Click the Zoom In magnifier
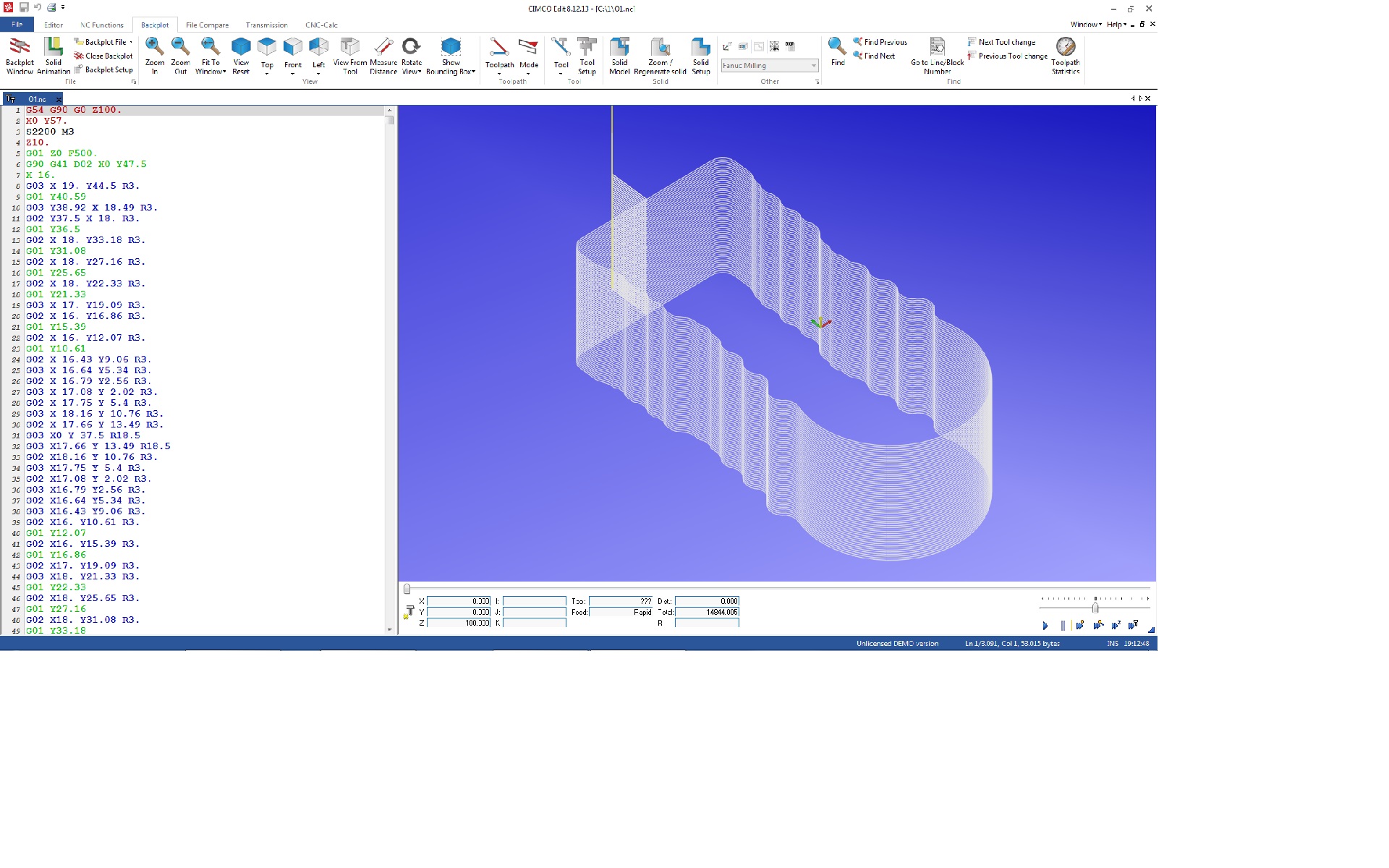Viewport: 1389px width, 868px height. 154,47
